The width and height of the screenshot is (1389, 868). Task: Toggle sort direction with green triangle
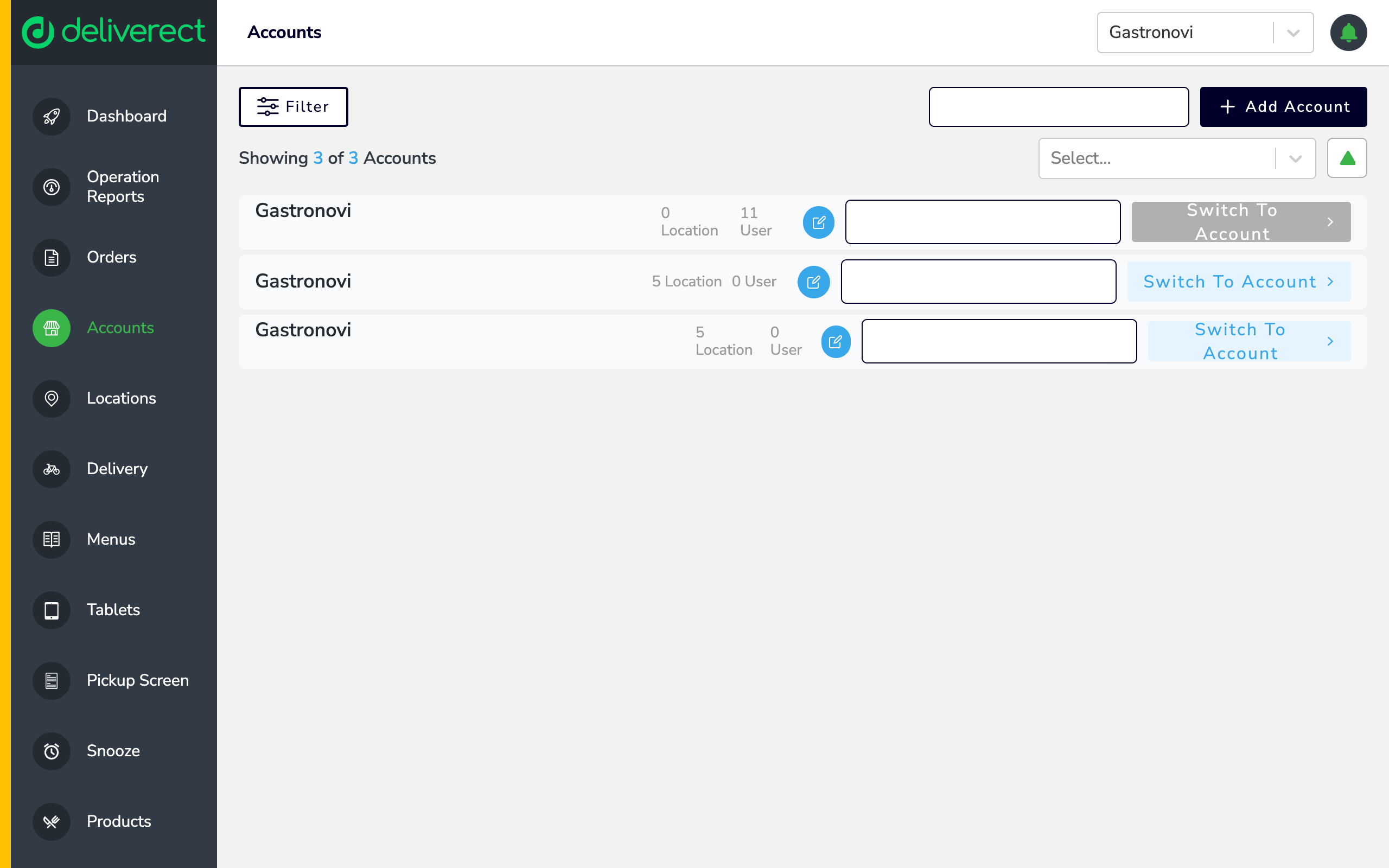coord(1347,158)
